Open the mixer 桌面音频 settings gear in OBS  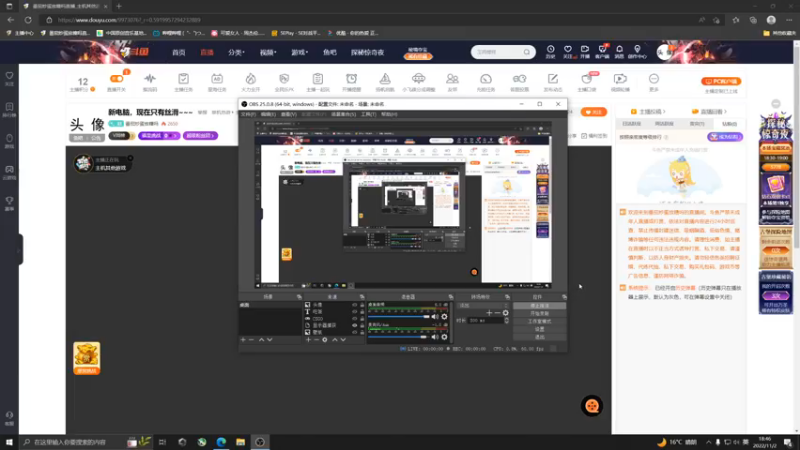pyautogui.click(x=444, y=317)
